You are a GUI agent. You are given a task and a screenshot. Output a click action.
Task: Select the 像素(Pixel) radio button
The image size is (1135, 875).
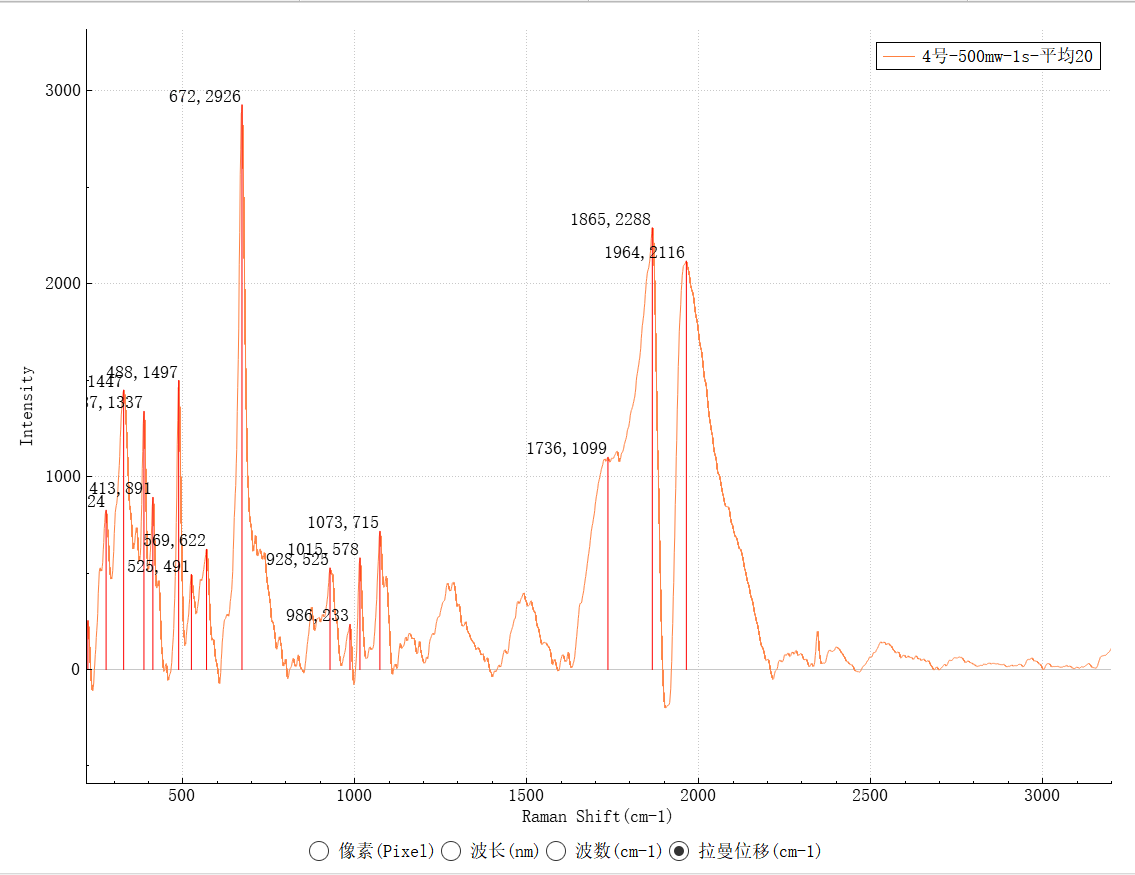pyautogui.click(x=319, y=851)
